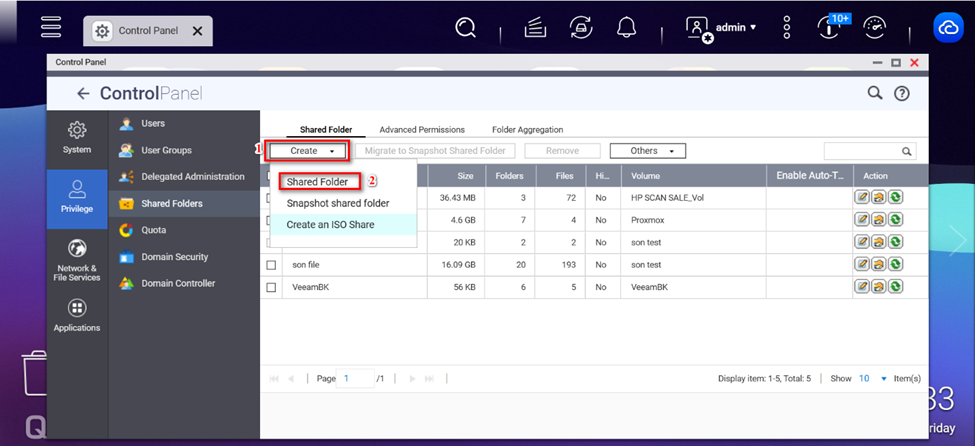Open the QTS main menu hamburger icon

[x=51, y=27]
